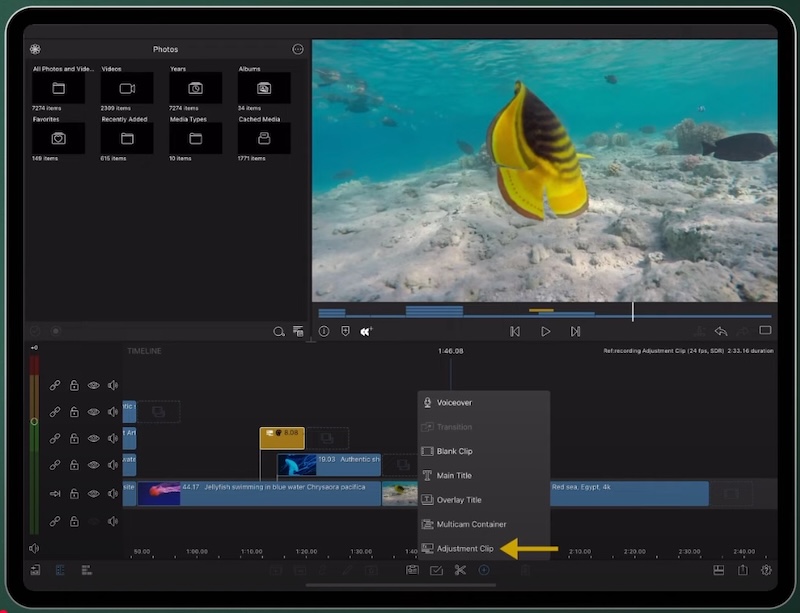Image resolution: width=800 pixels, height=613 pixels.
Task: Jump to previous edit point
Action: point(515,331)
